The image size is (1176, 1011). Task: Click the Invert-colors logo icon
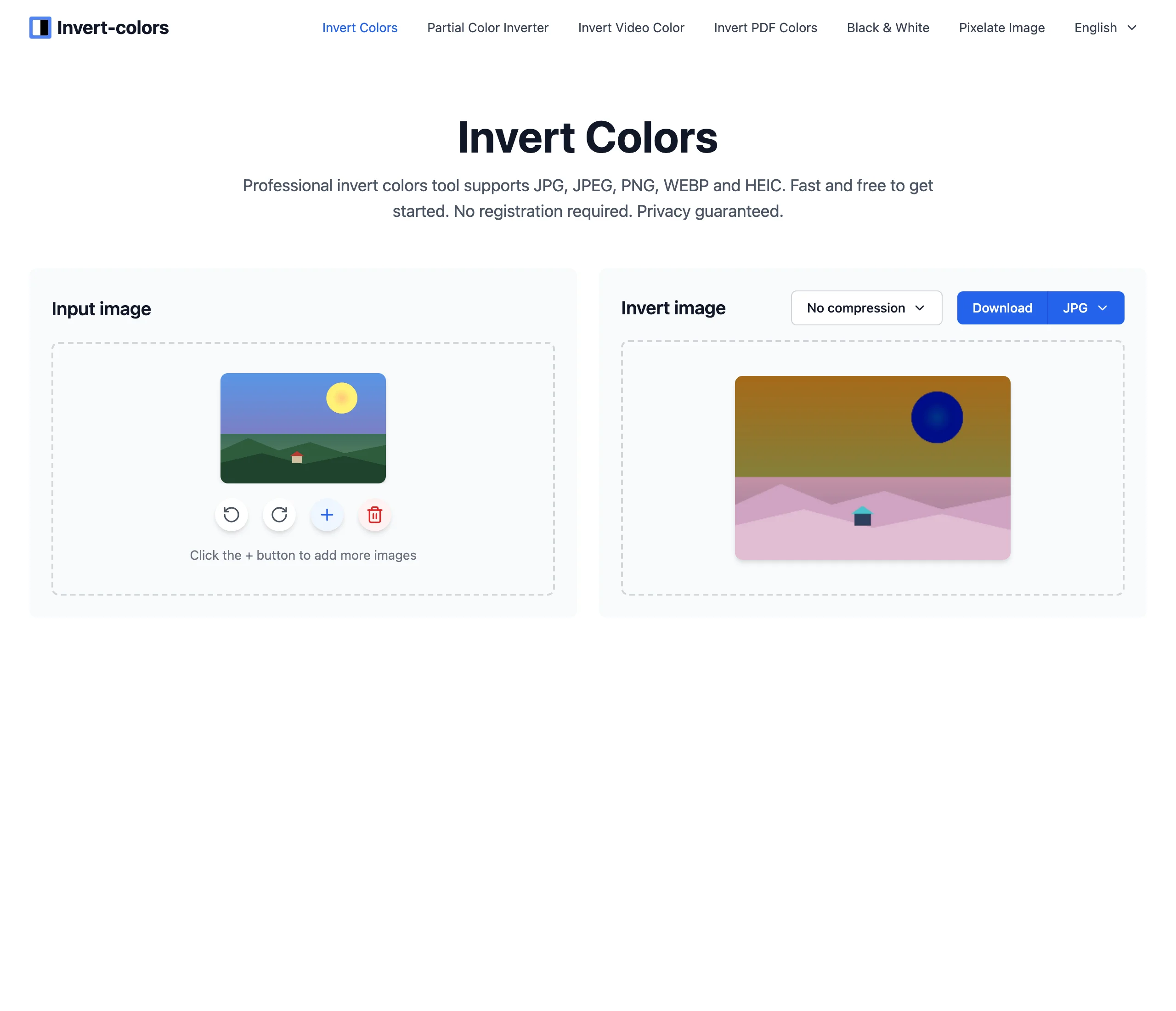point(40,27)
